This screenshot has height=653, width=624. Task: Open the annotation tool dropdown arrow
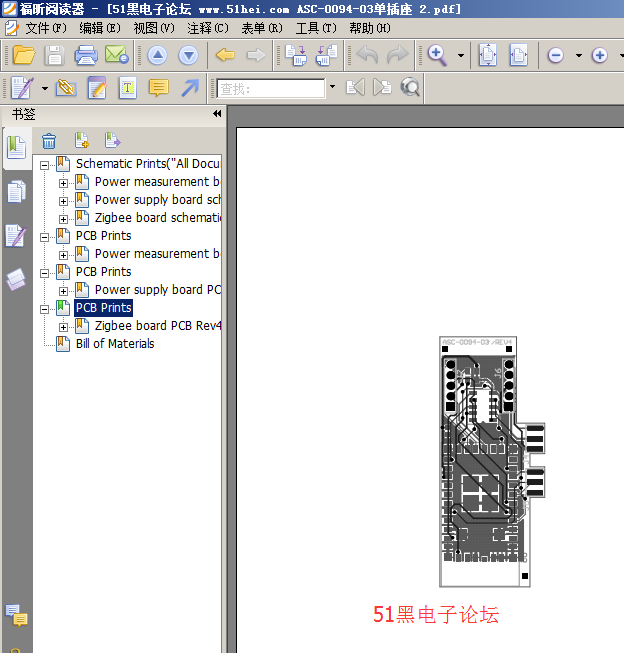click(45, 88)
